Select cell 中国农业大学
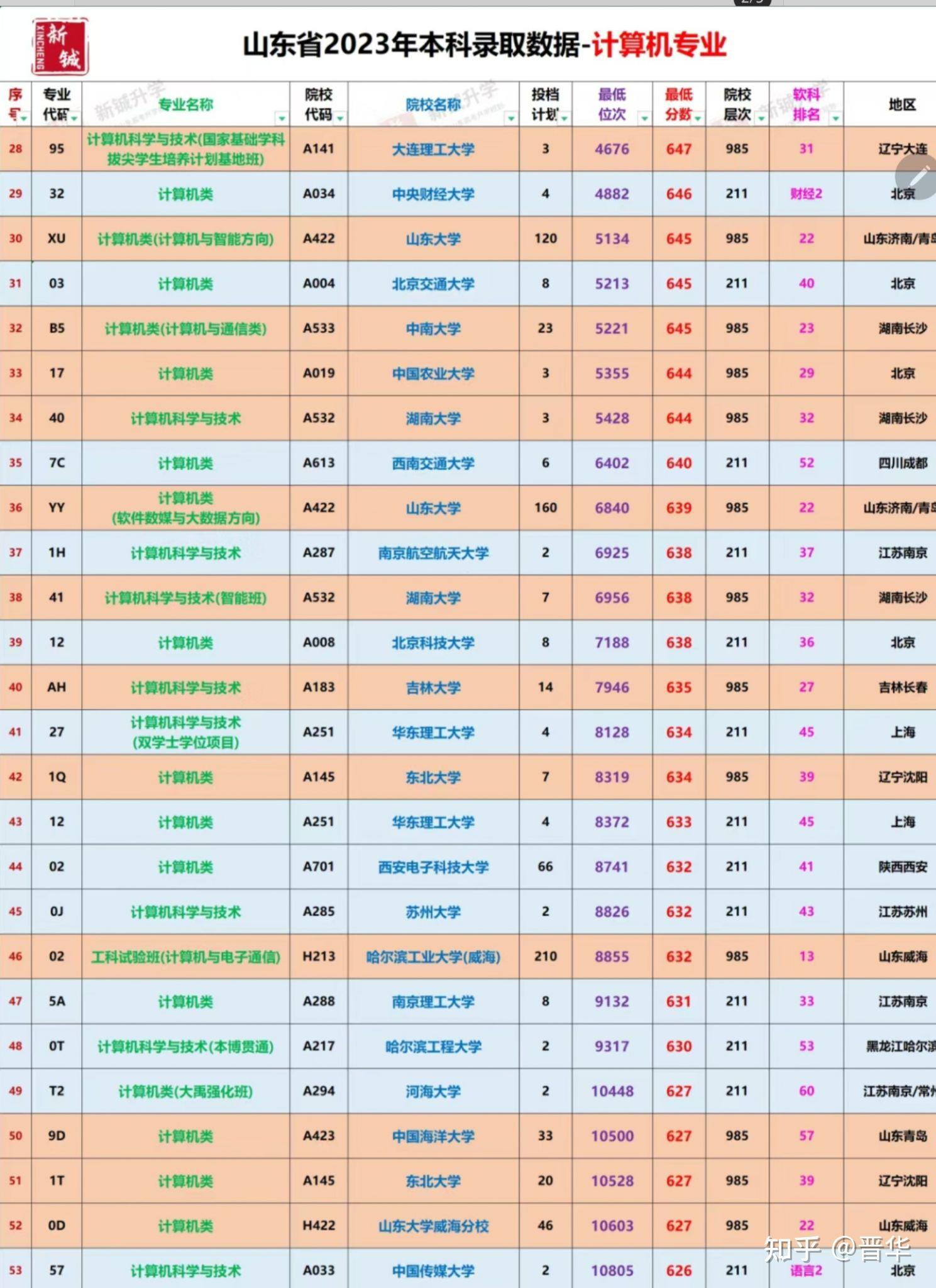 tap(433, 374)
